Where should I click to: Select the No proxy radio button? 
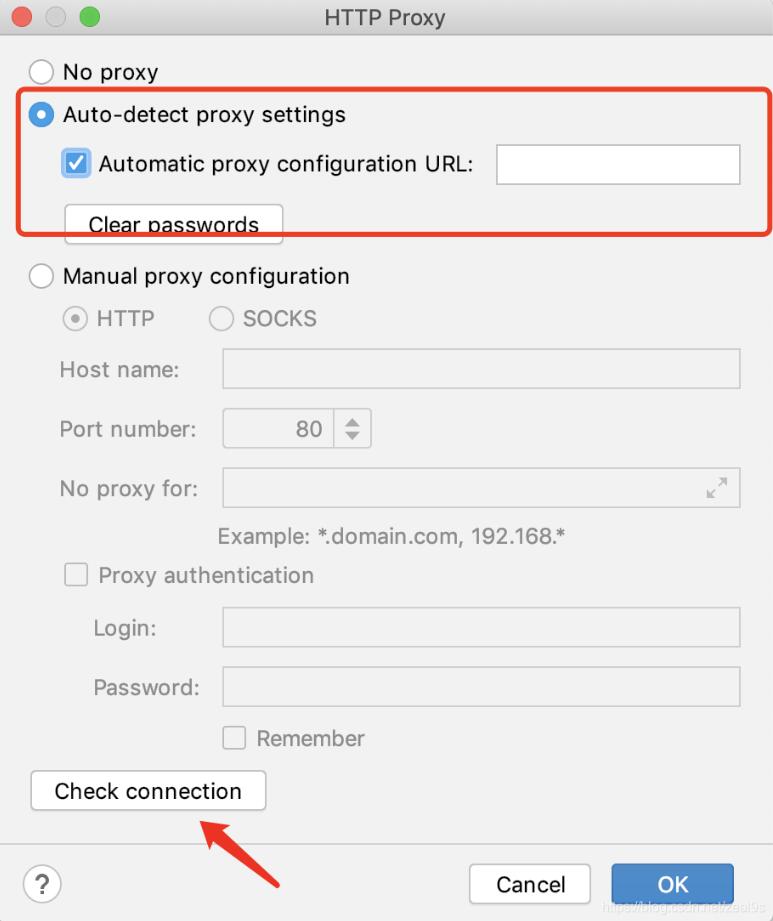click(41, 72)
